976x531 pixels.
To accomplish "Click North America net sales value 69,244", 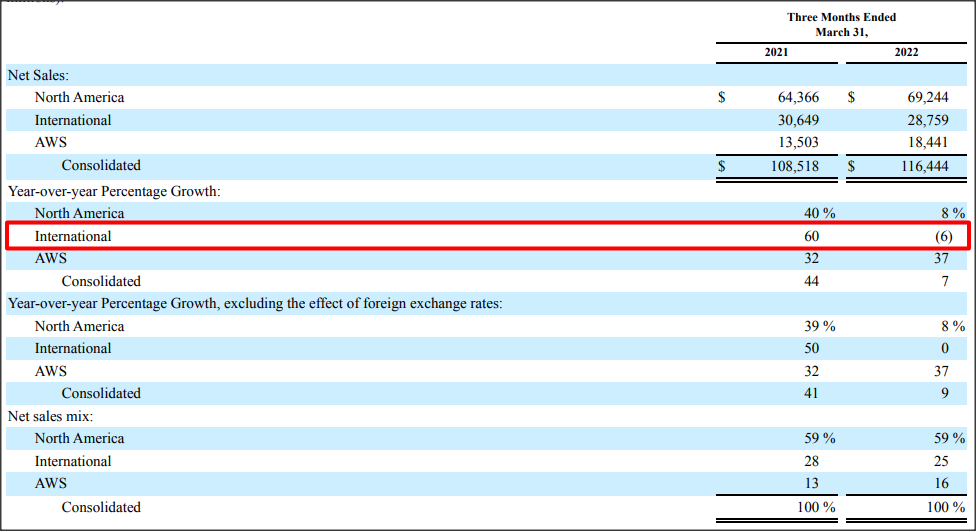I will (927, 97).
